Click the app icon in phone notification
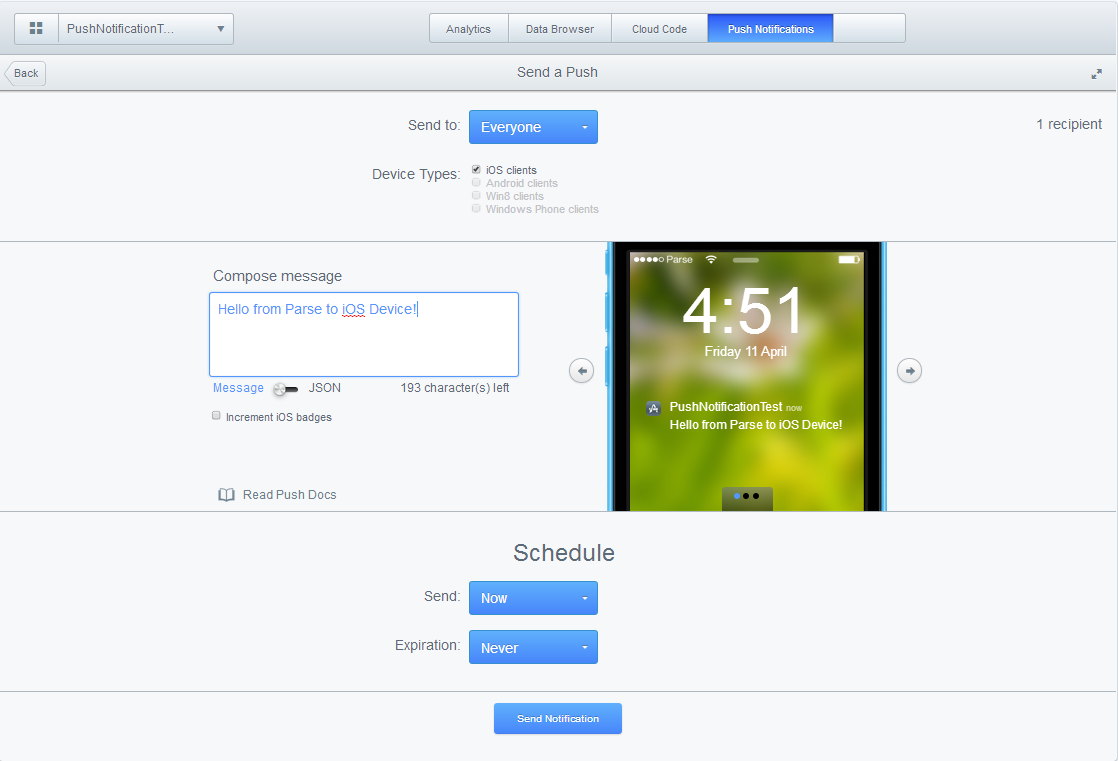This screenshot has width=1118, height=761. pos(653,408)
